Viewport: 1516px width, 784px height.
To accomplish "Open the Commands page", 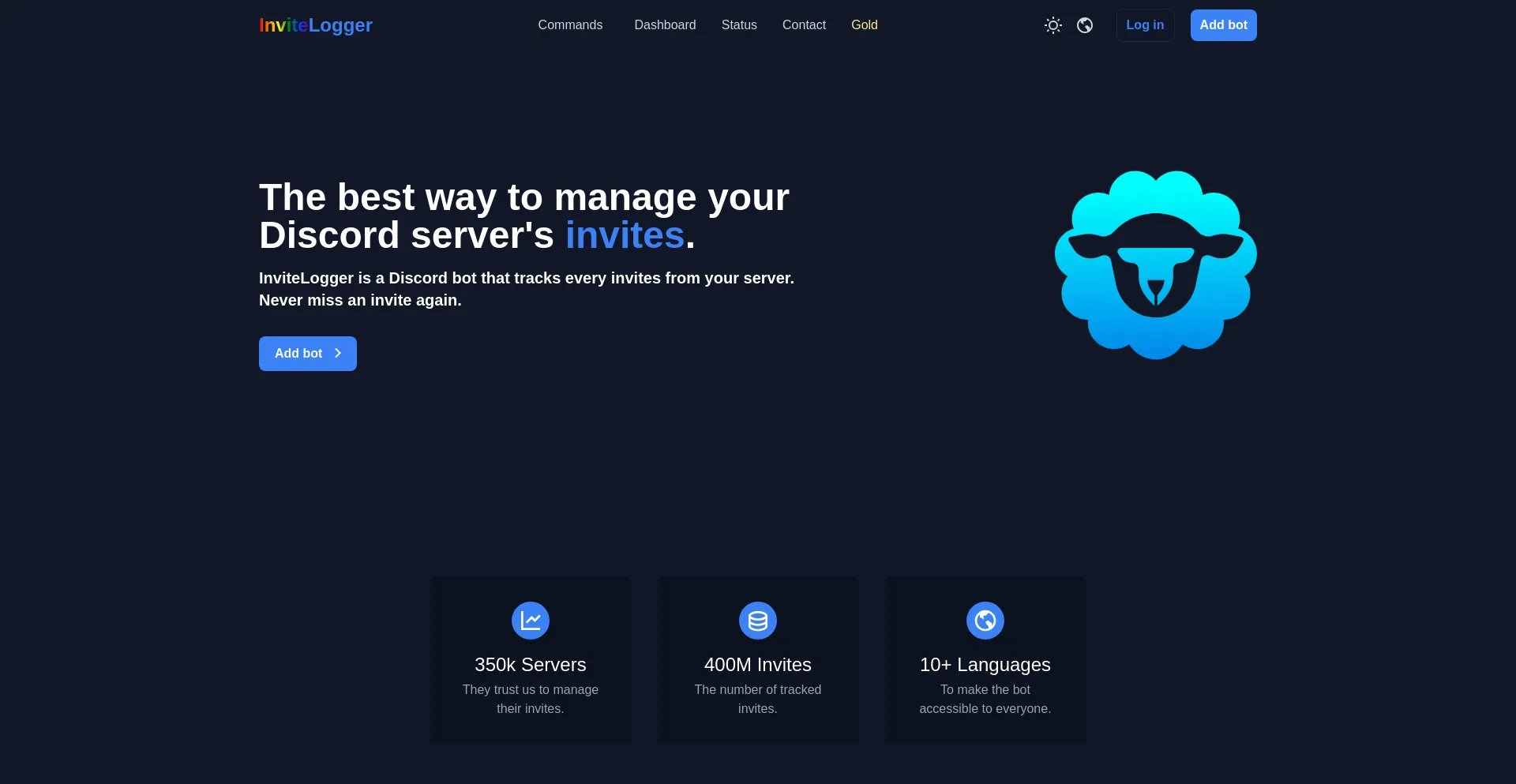I will coord(570,25).
